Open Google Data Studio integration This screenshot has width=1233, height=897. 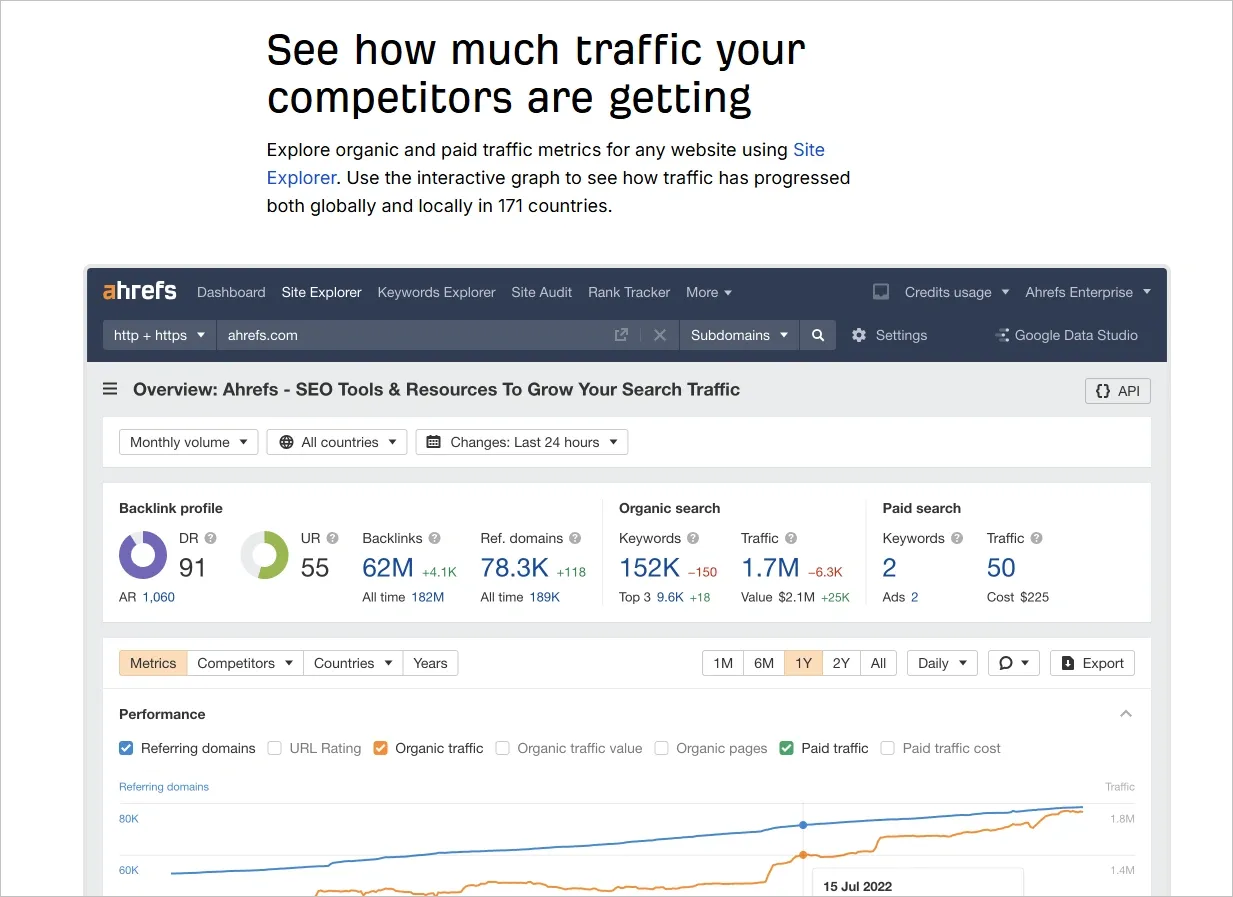1066,335
